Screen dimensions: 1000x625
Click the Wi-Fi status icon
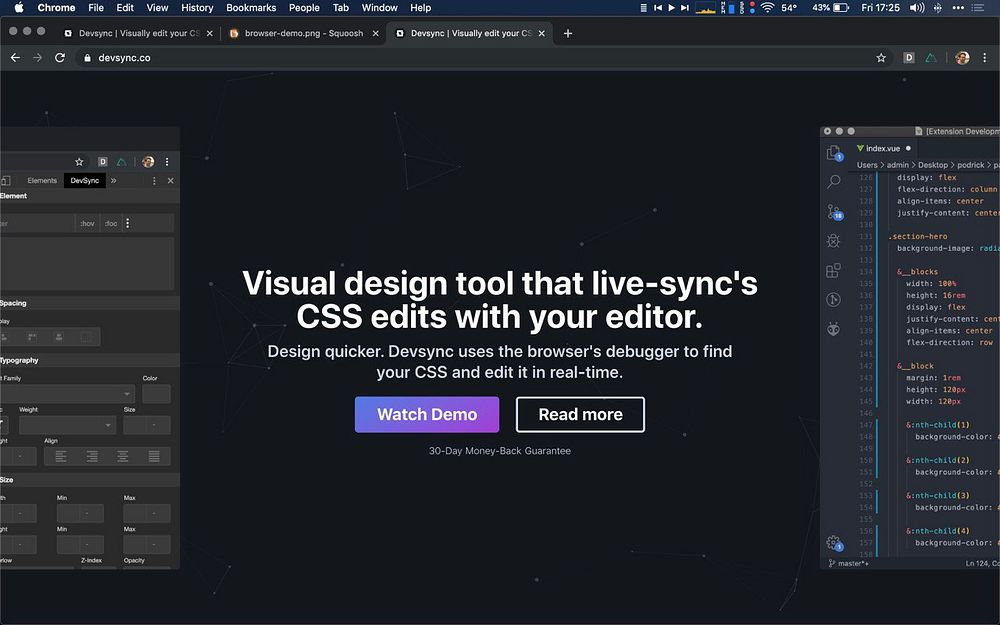(767, 8)
